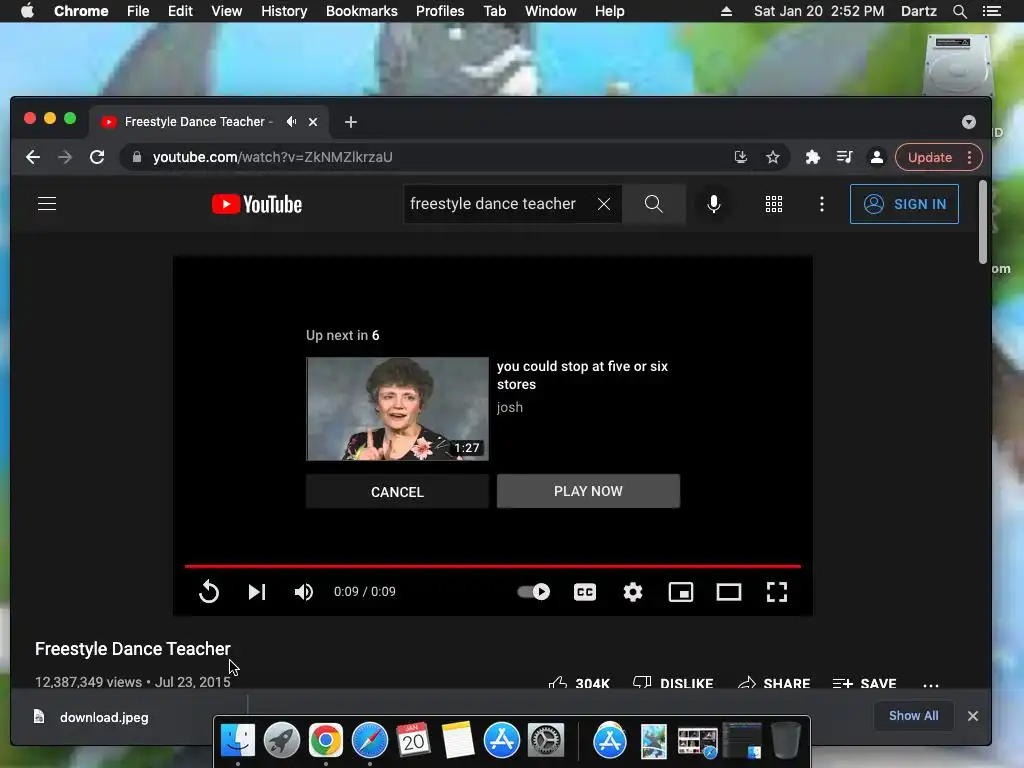The width and height of the screenshot is (1024, 768).
Task: Click the red video progress bar
Action: pos(492,566)
